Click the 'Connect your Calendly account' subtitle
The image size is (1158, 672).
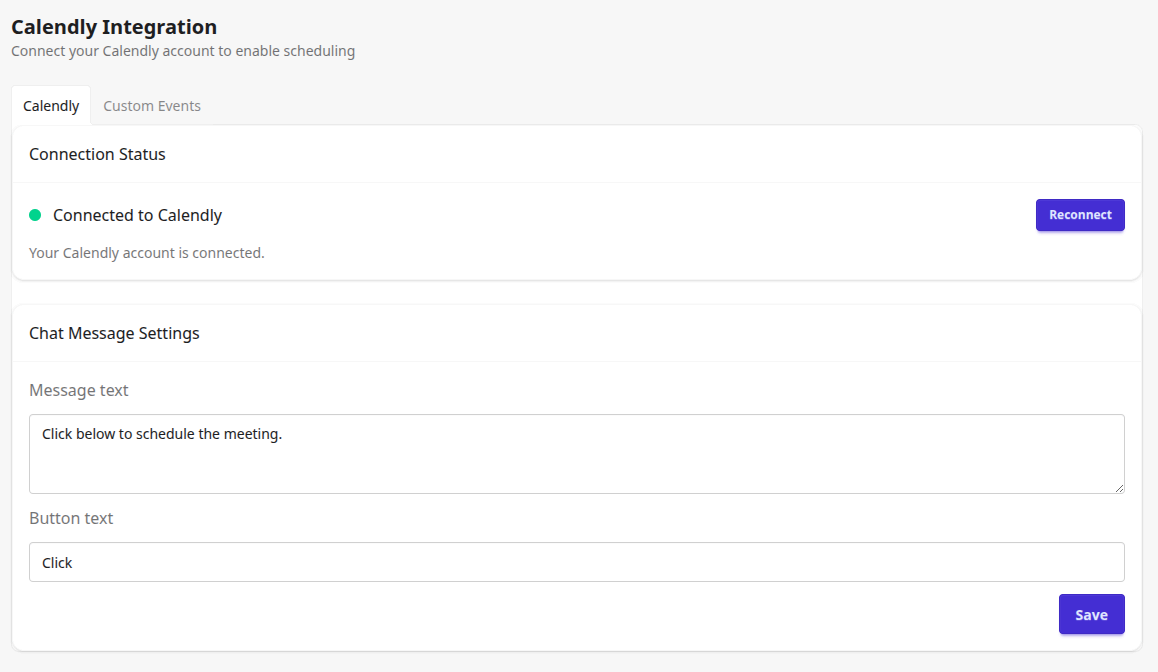click(x=182, y=51)
